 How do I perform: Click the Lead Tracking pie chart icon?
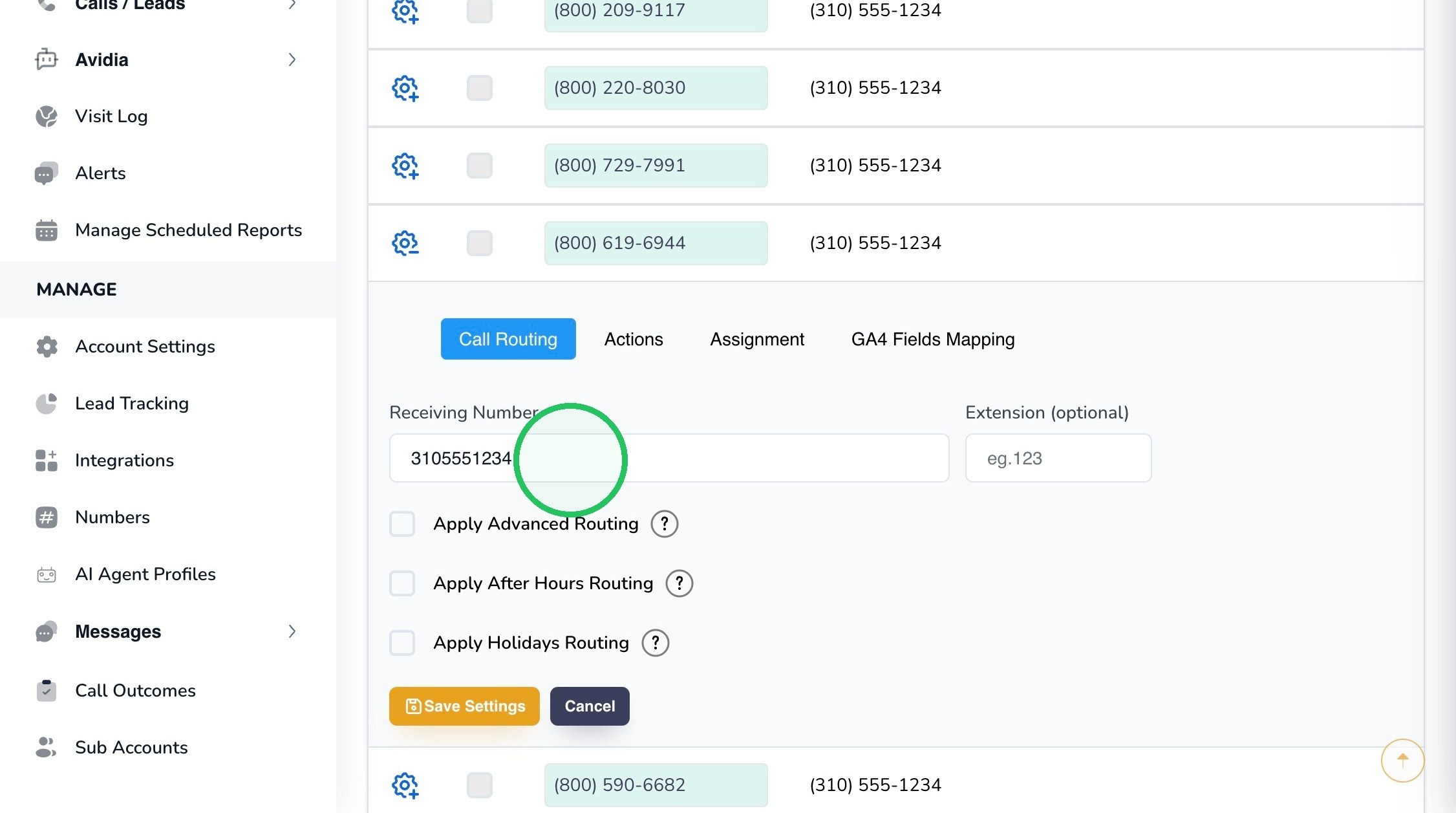point(47,404)
